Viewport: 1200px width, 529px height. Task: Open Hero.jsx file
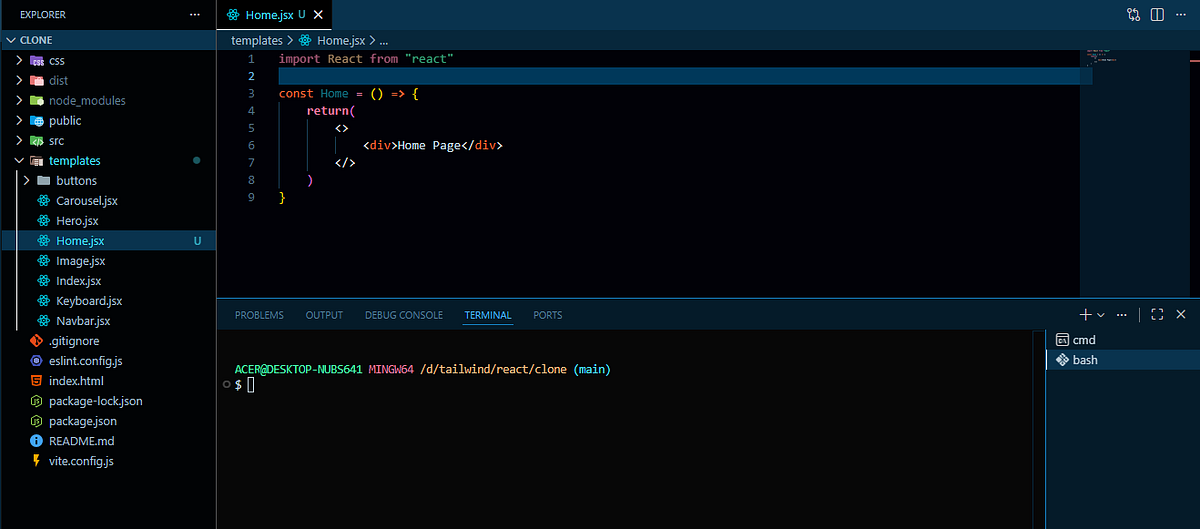[109, 220]
